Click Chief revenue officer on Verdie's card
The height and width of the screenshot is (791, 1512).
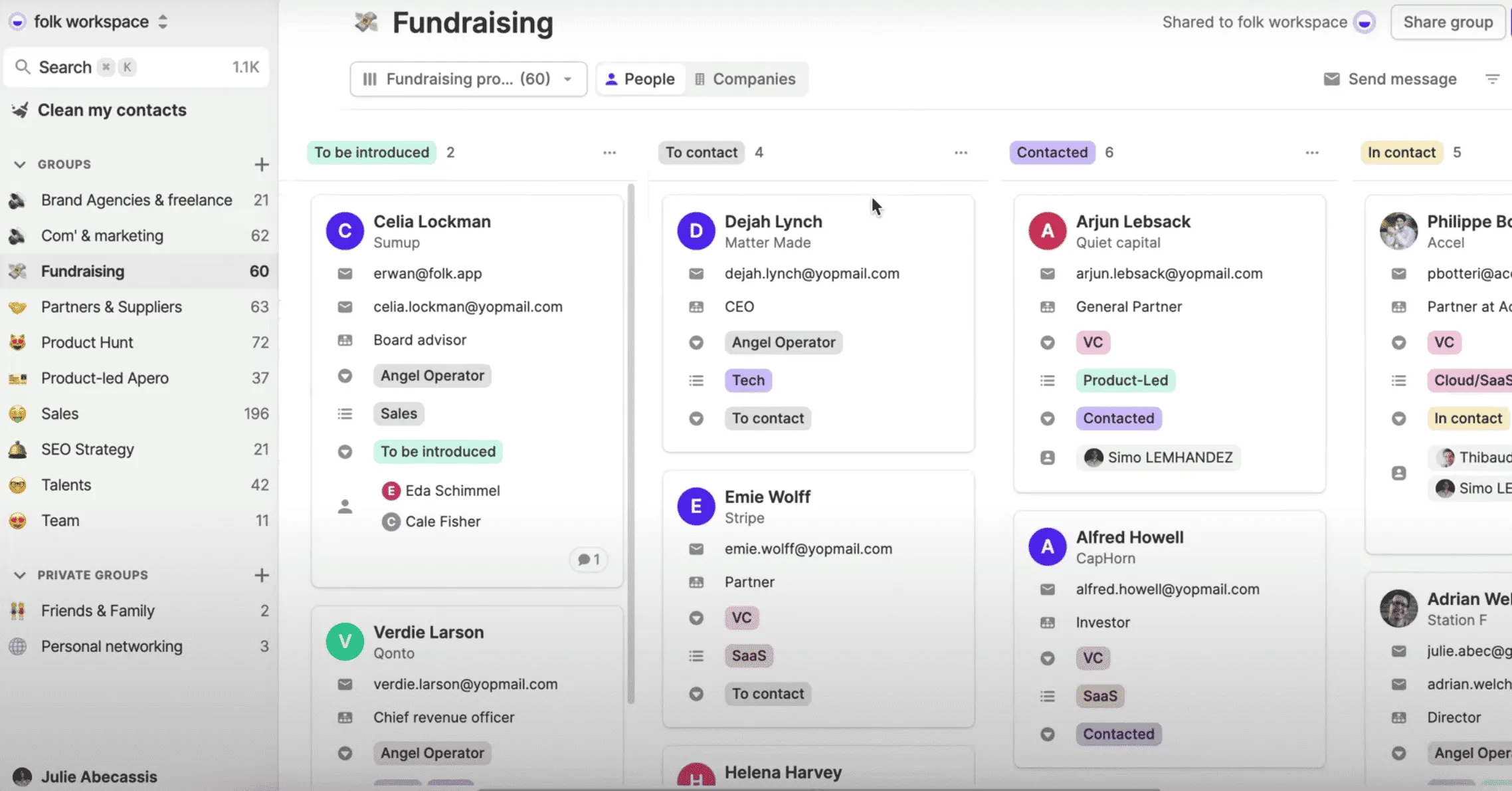[x=444, y=717]
